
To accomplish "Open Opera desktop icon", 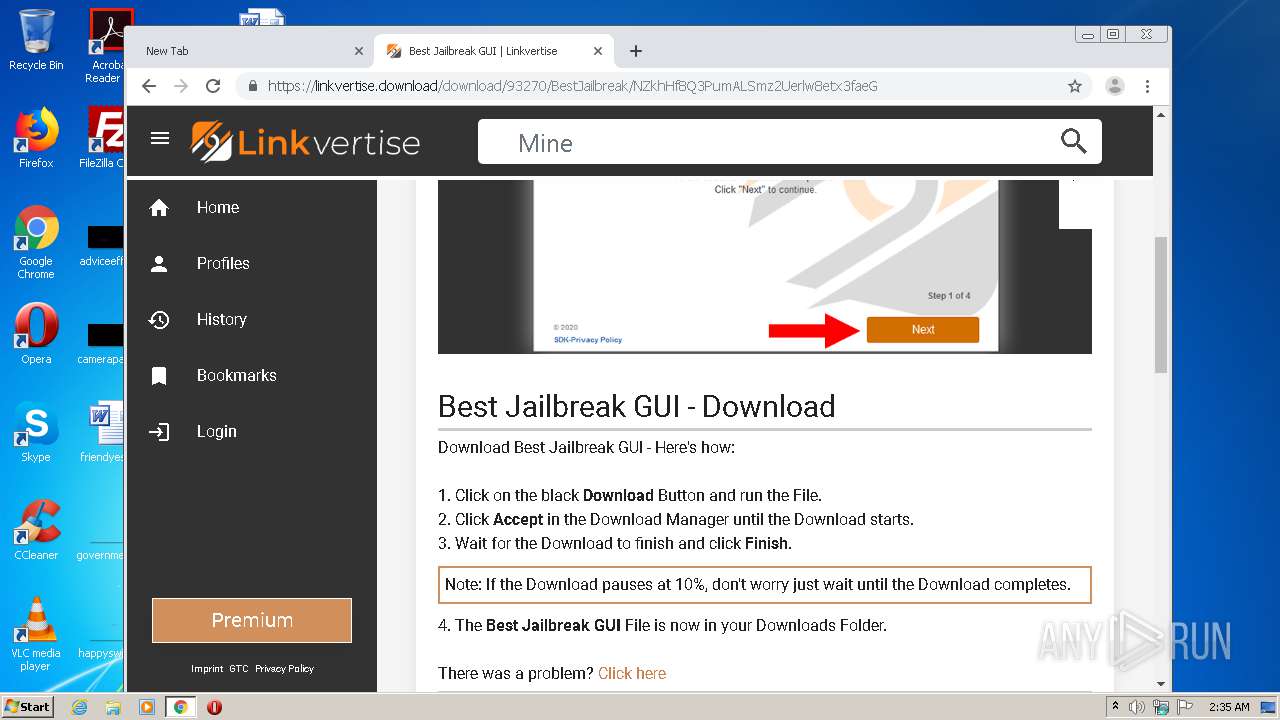I will [x=36, y=334].
